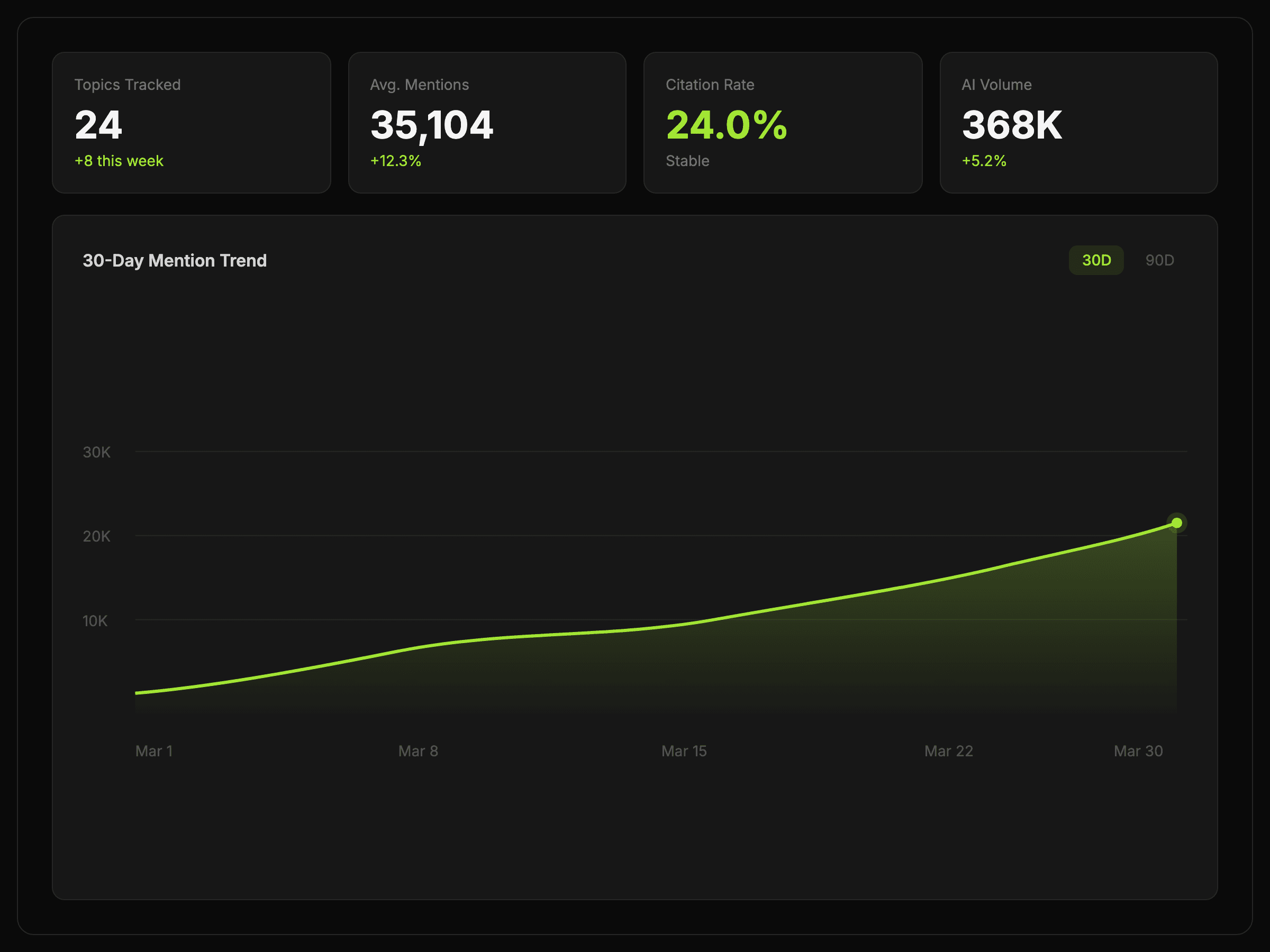The height and width of the screenshot is (952, 1270).
Task: Switch to the 90D range tab
Action: [x=1159, y=260]
